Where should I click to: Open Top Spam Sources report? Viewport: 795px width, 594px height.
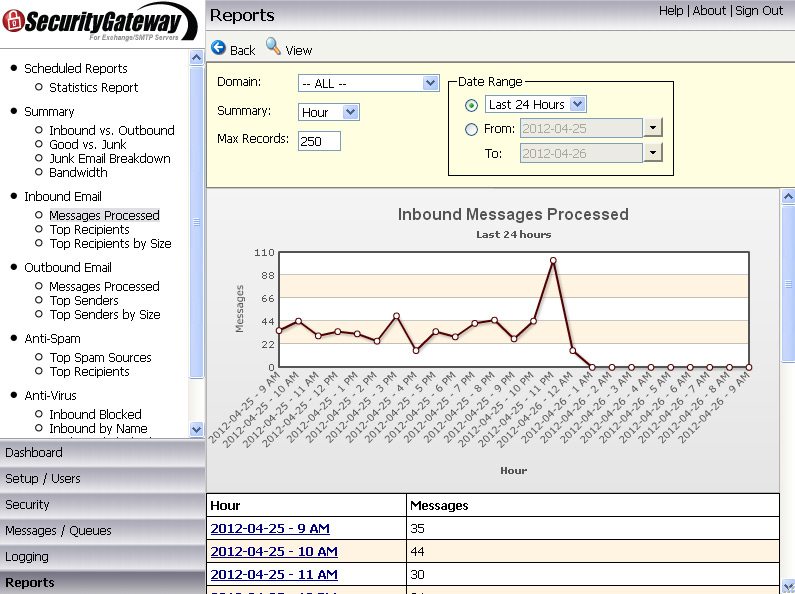pyautogui.click(x=100, y=357)
